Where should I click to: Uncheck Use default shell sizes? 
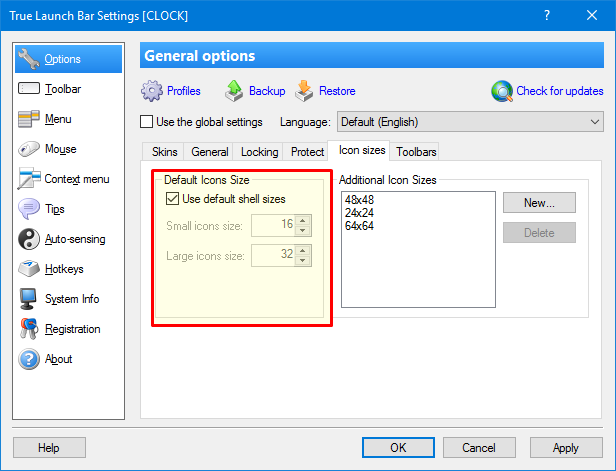172,199
